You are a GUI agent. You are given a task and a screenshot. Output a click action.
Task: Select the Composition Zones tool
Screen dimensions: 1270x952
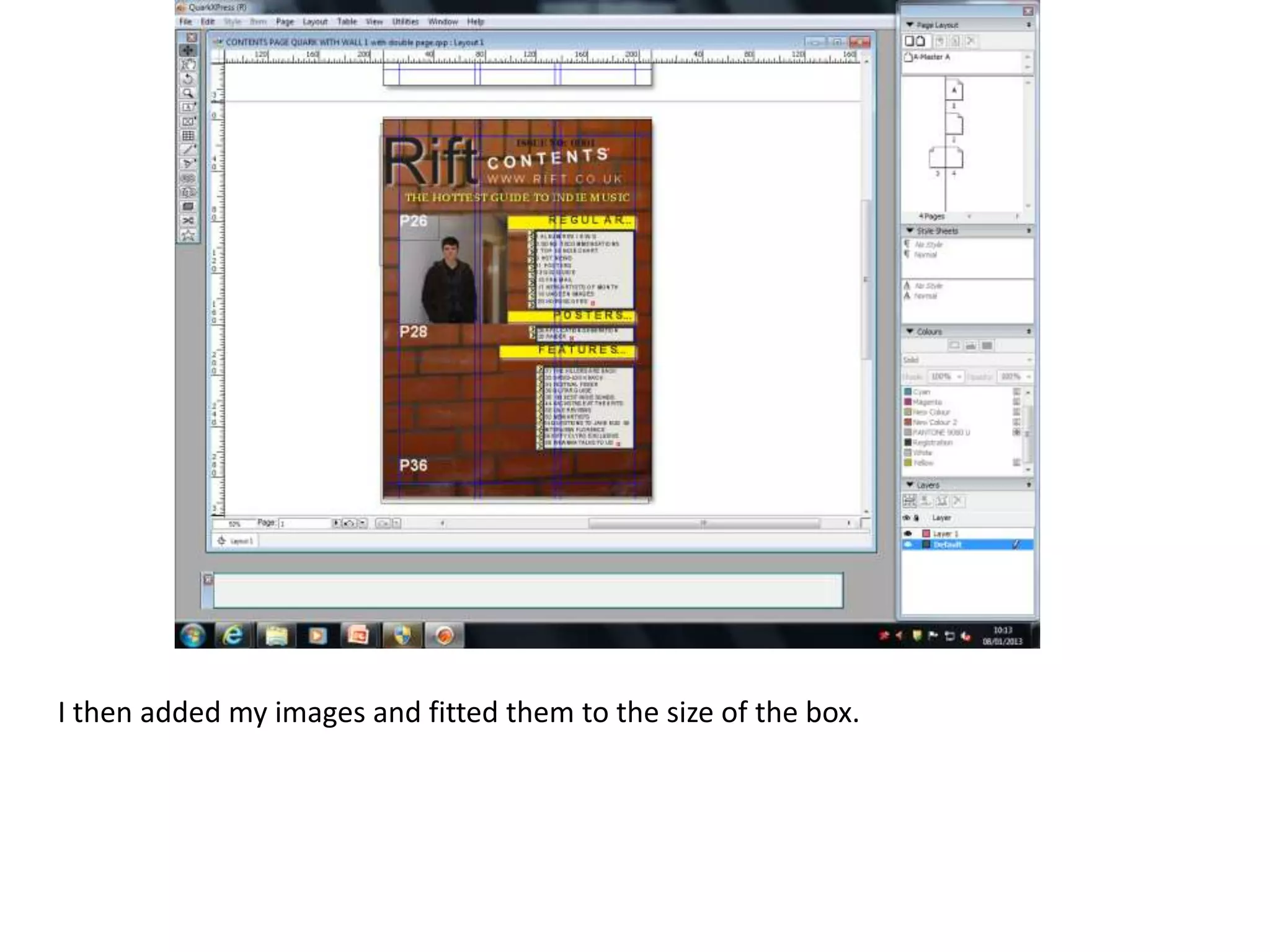[188, 206]
